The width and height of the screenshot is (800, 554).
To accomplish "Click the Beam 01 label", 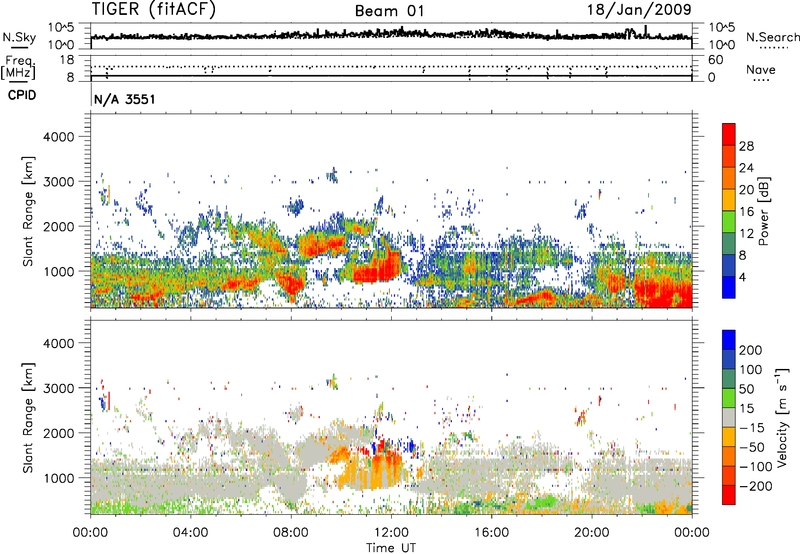I will 389,11.
